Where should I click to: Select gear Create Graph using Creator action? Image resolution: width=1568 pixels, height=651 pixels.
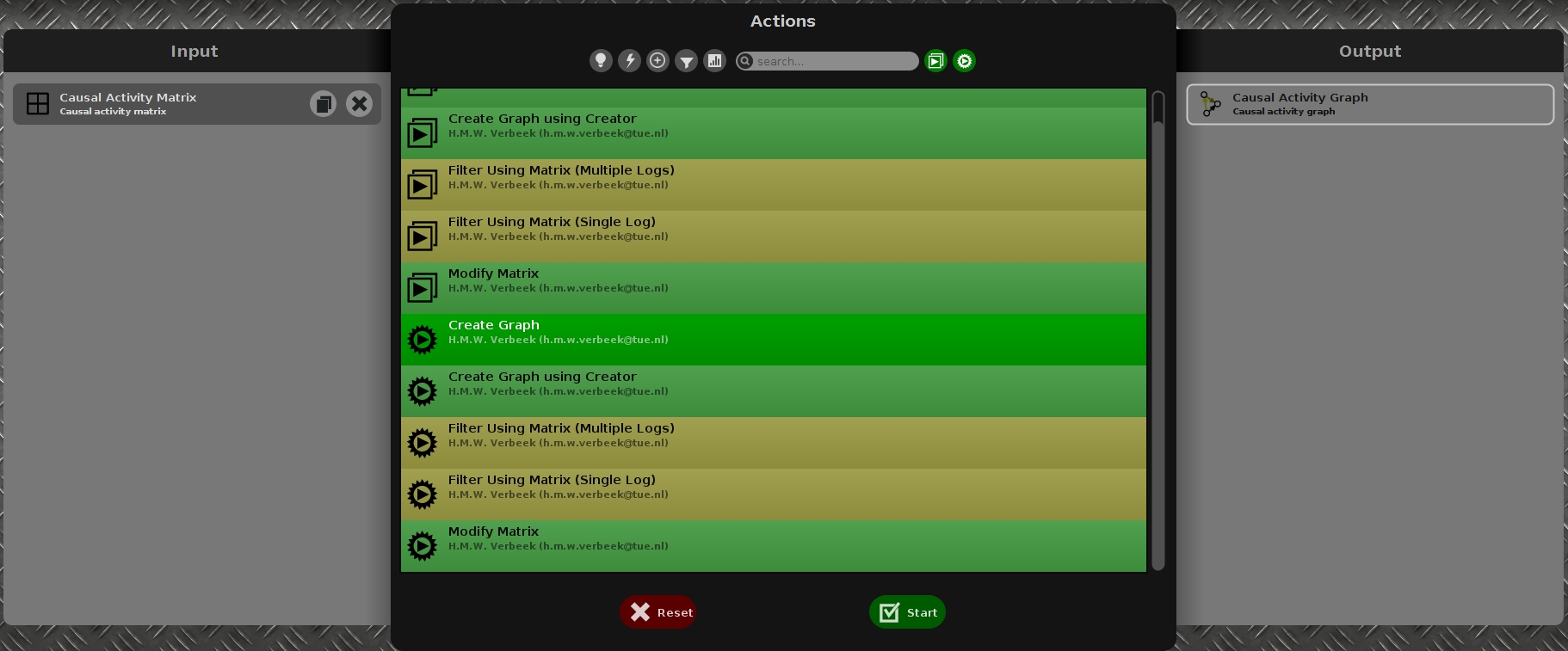773,391
